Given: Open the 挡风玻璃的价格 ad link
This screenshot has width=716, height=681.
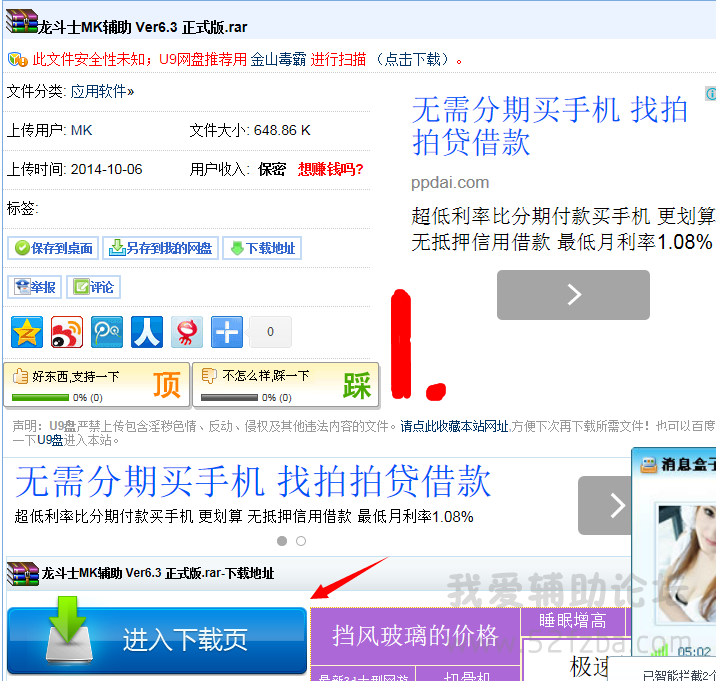Looking at the screenshot, I should pyautogui.click(x=415, y=636).
